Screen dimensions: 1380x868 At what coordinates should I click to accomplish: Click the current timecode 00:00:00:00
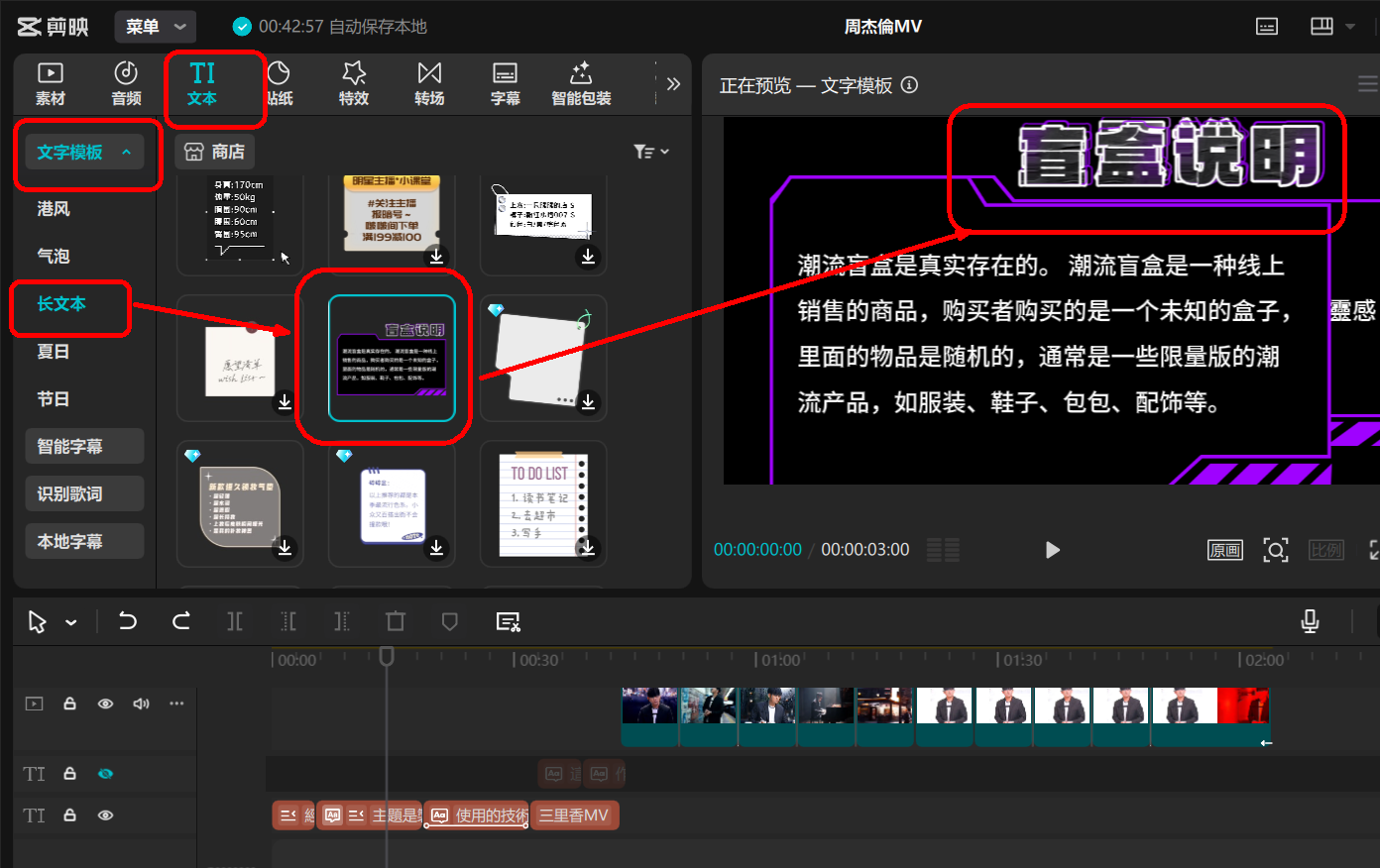tap(757, 550)
